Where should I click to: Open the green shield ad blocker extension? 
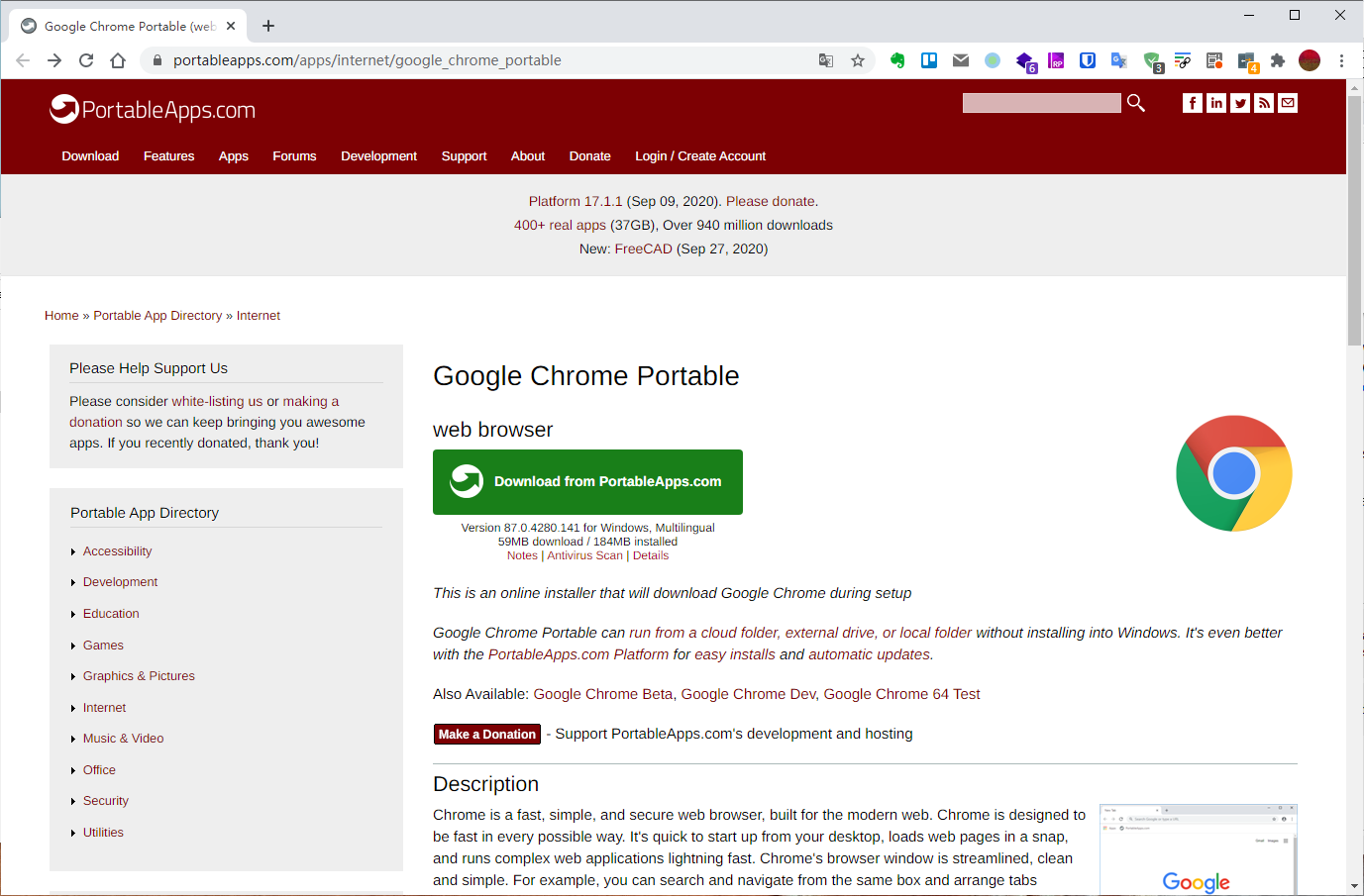pyautogui.click(x=1152, y=61)
